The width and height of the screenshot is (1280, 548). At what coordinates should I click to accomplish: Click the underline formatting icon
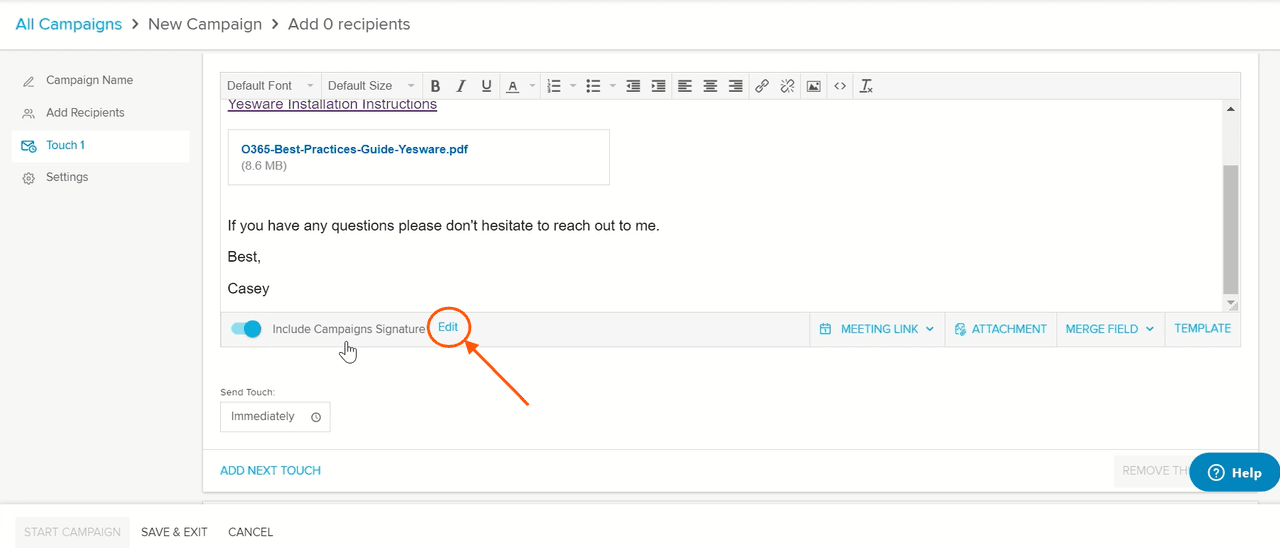point(486,86)
